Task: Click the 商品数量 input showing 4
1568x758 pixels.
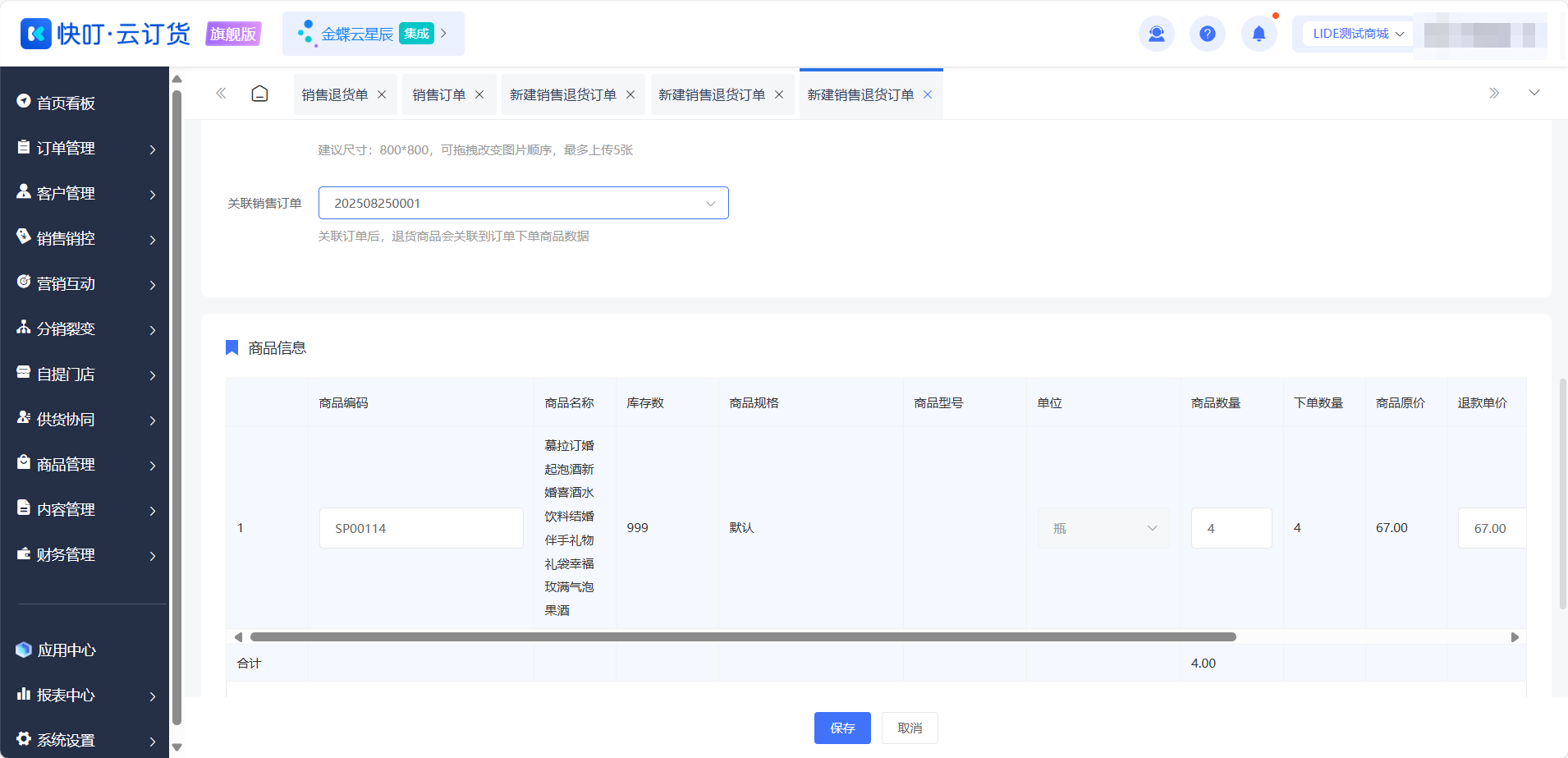Action: click(1231, 528)
